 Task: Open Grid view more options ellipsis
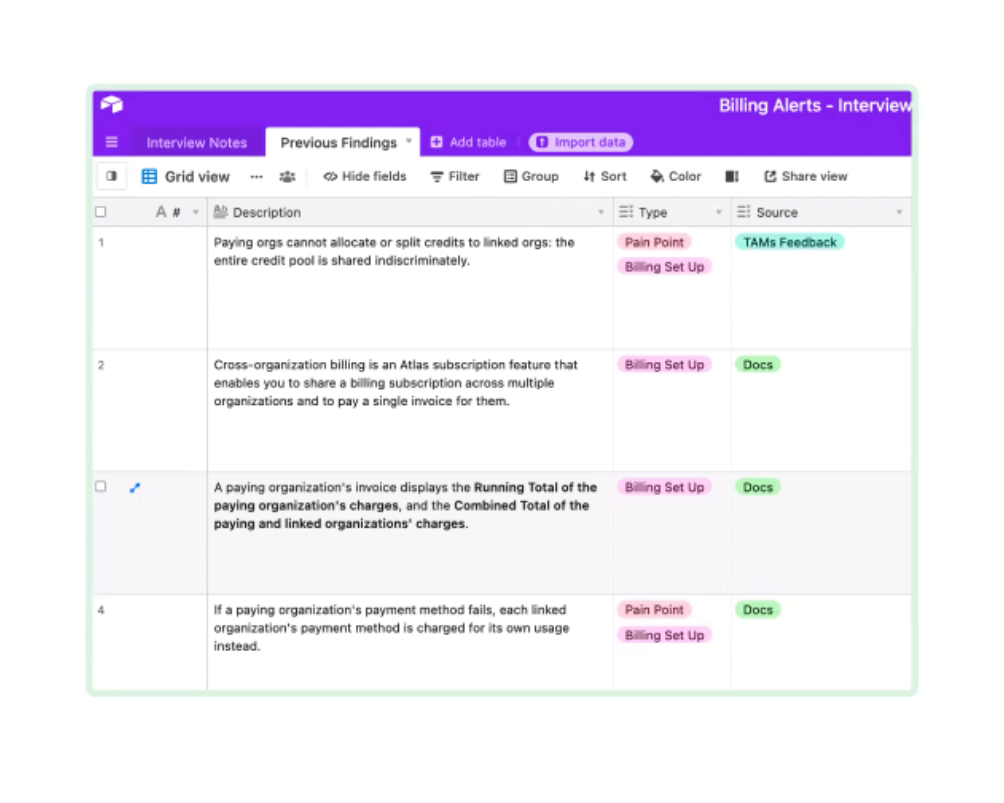(x=257, y=176)
